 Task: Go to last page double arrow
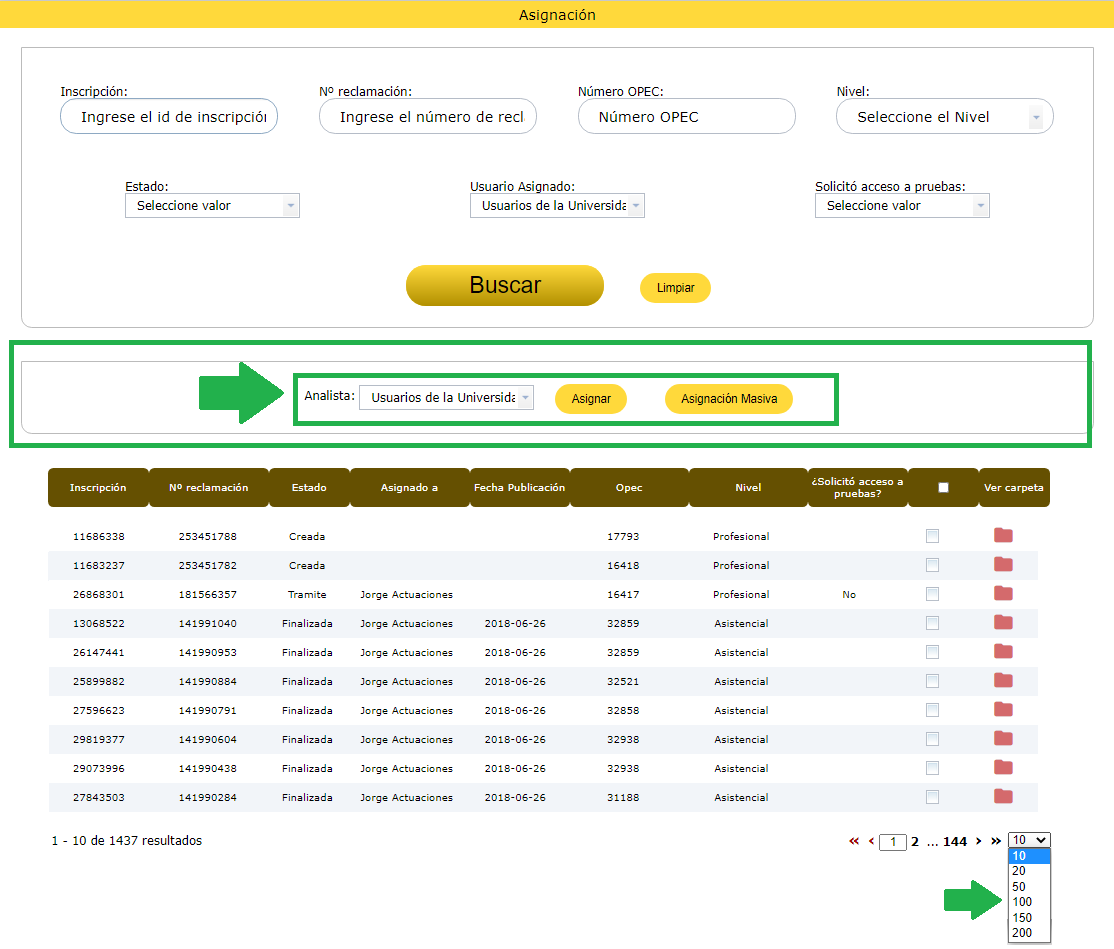tap(995, 841)
